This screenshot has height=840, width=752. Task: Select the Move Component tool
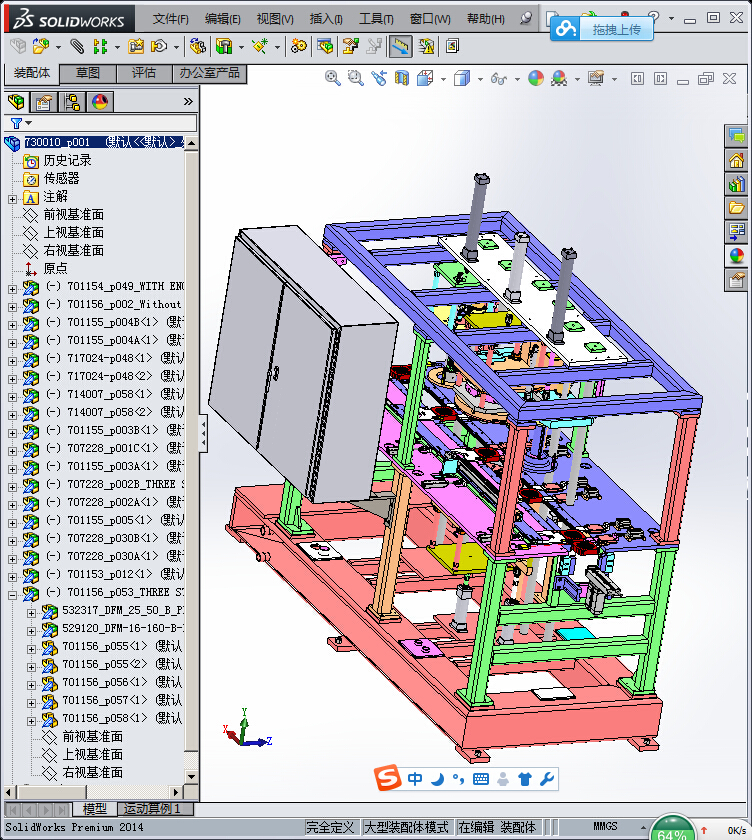(x=159, y=46)
